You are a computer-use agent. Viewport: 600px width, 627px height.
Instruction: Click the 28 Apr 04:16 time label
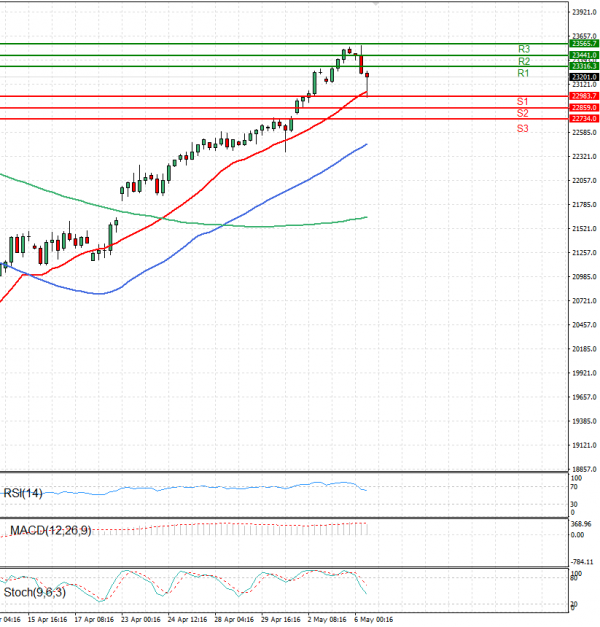click(234, 619)
